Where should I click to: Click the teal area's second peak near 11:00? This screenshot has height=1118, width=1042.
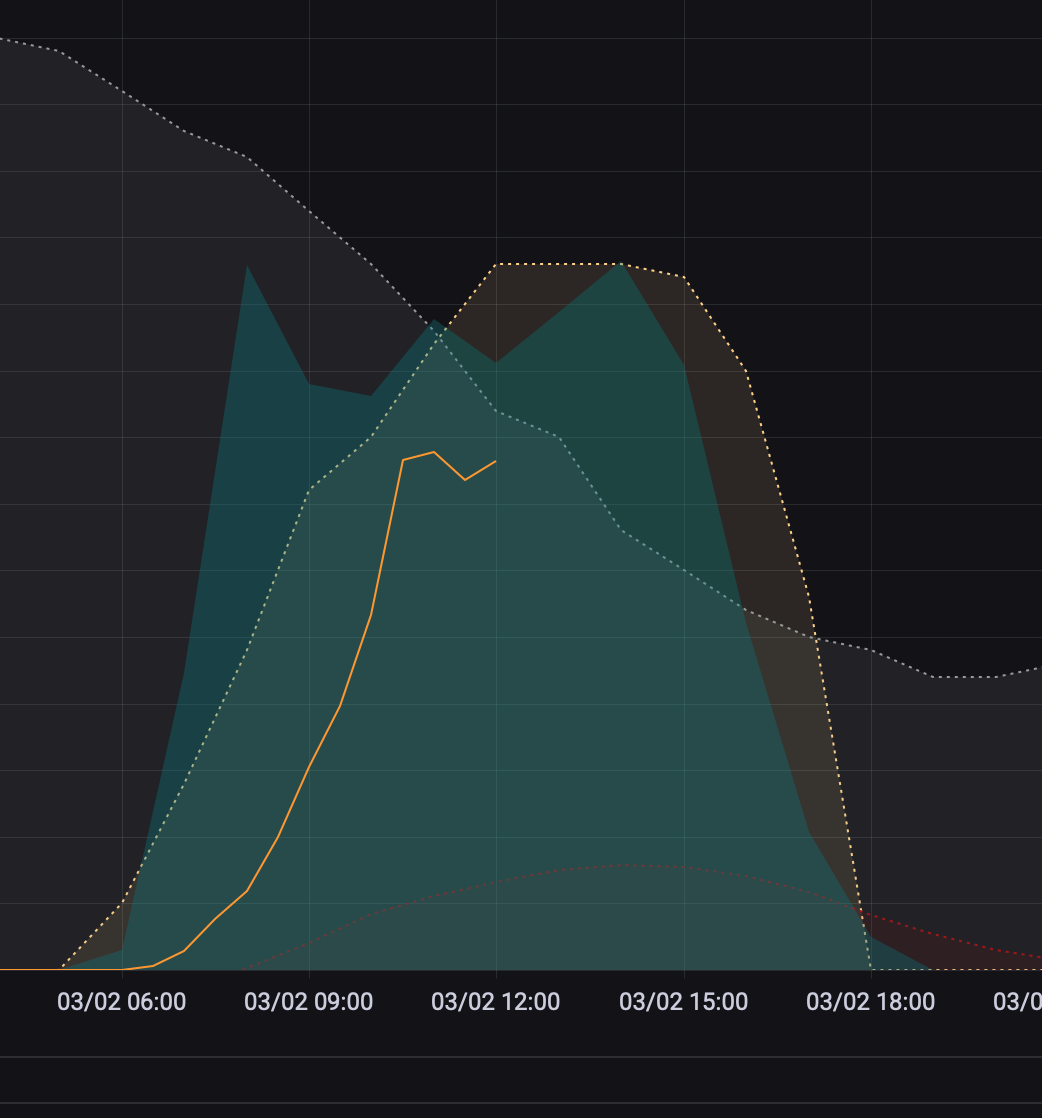pos(433,321)
